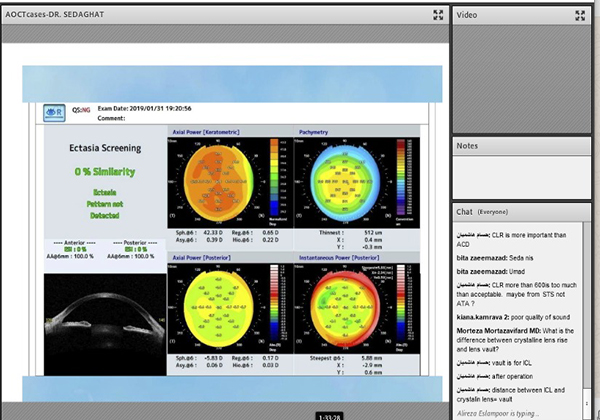Click the instantaneous power color scale bar
Screen dimensions: 600x420
[x=400, y=303]
